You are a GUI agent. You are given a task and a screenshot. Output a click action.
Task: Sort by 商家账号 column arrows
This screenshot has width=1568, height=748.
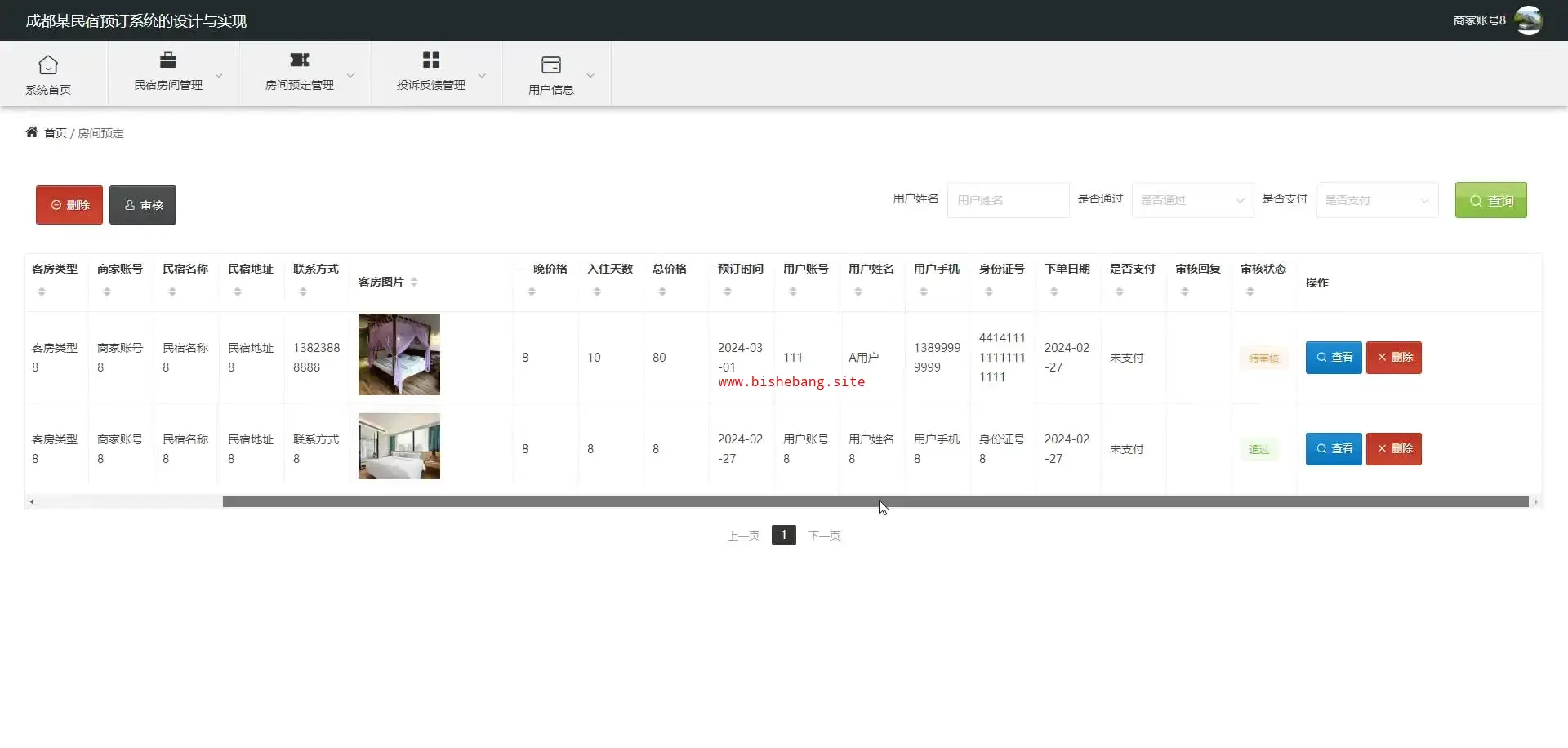point(107,292)
